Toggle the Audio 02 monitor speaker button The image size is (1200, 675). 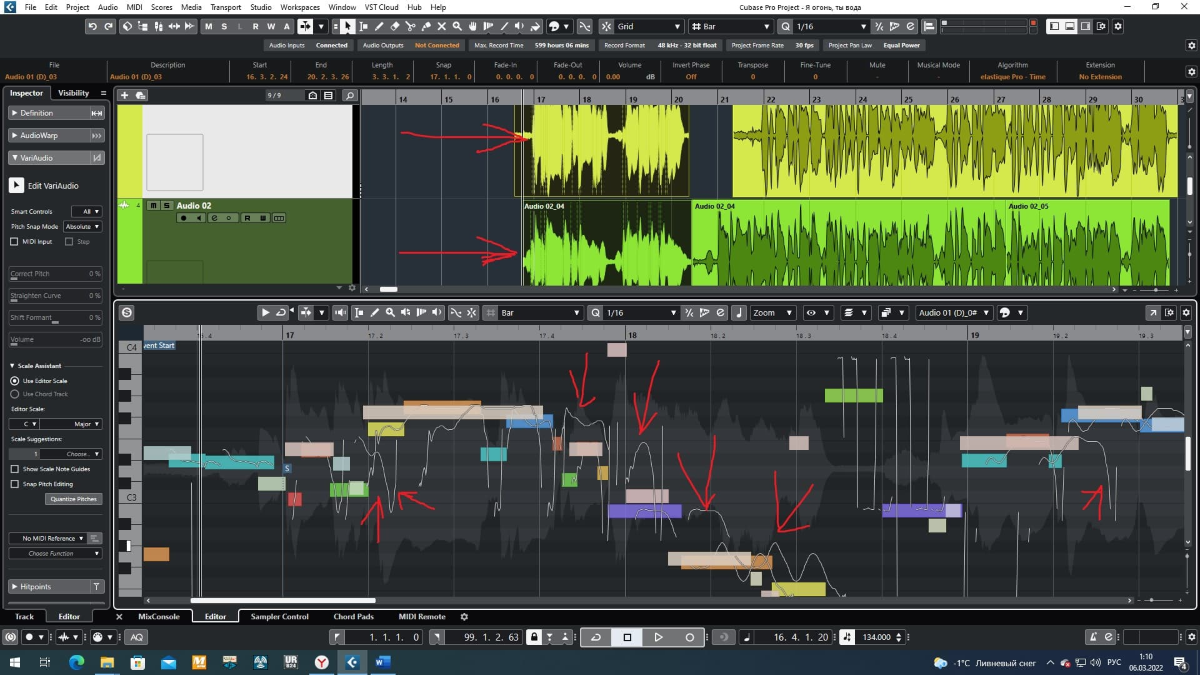tap(198, 218)
